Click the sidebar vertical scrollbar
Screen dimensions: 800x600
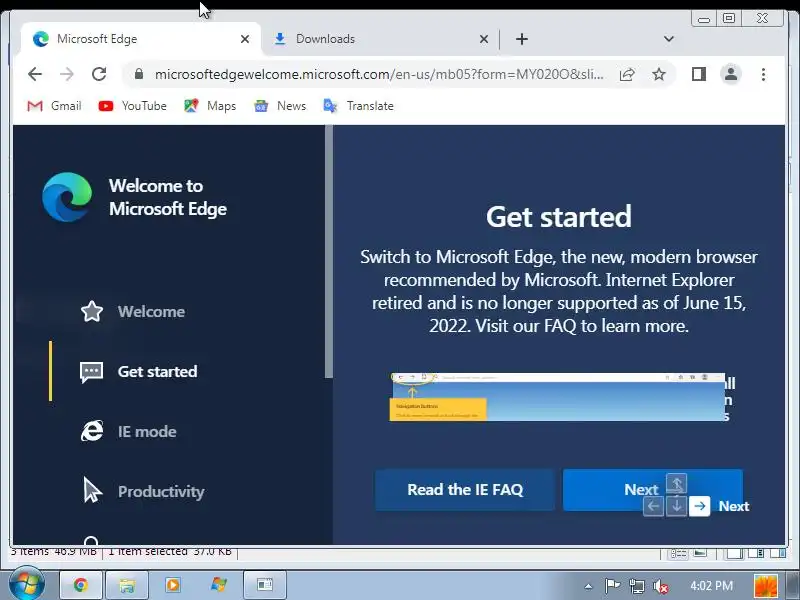(329, 252)
